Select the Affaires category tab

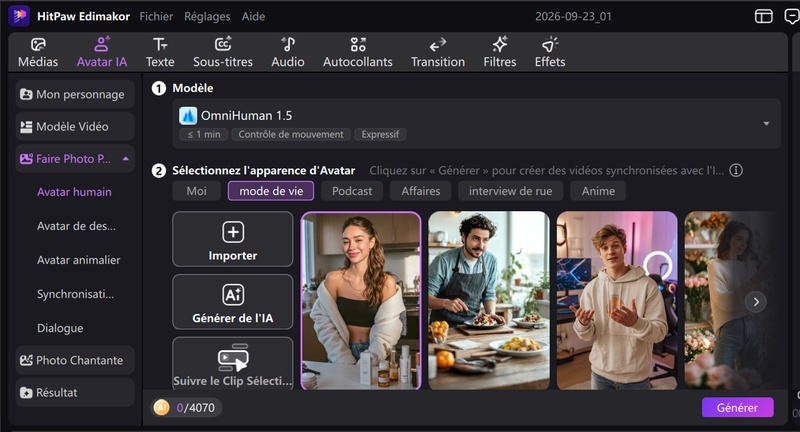click(x=420, y=191)
